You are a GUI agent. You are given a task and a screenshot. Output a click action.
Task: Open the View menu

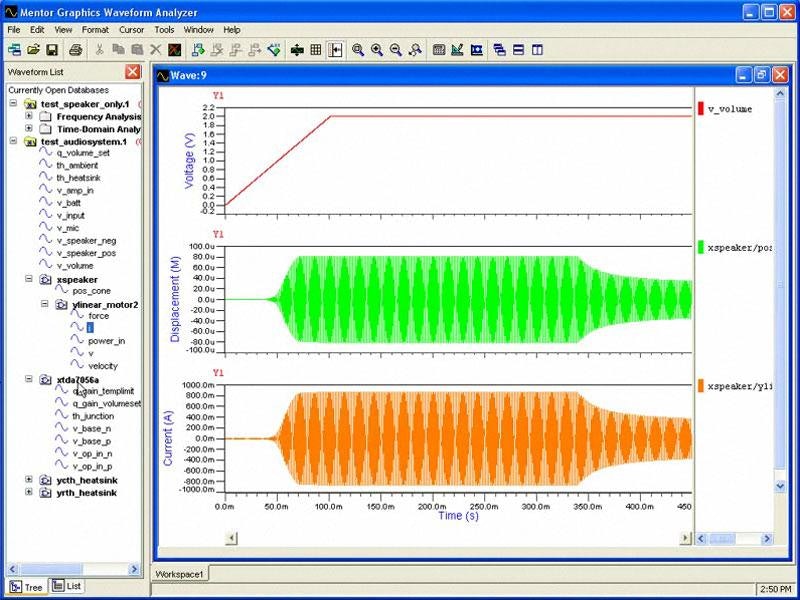click(63, 30)
